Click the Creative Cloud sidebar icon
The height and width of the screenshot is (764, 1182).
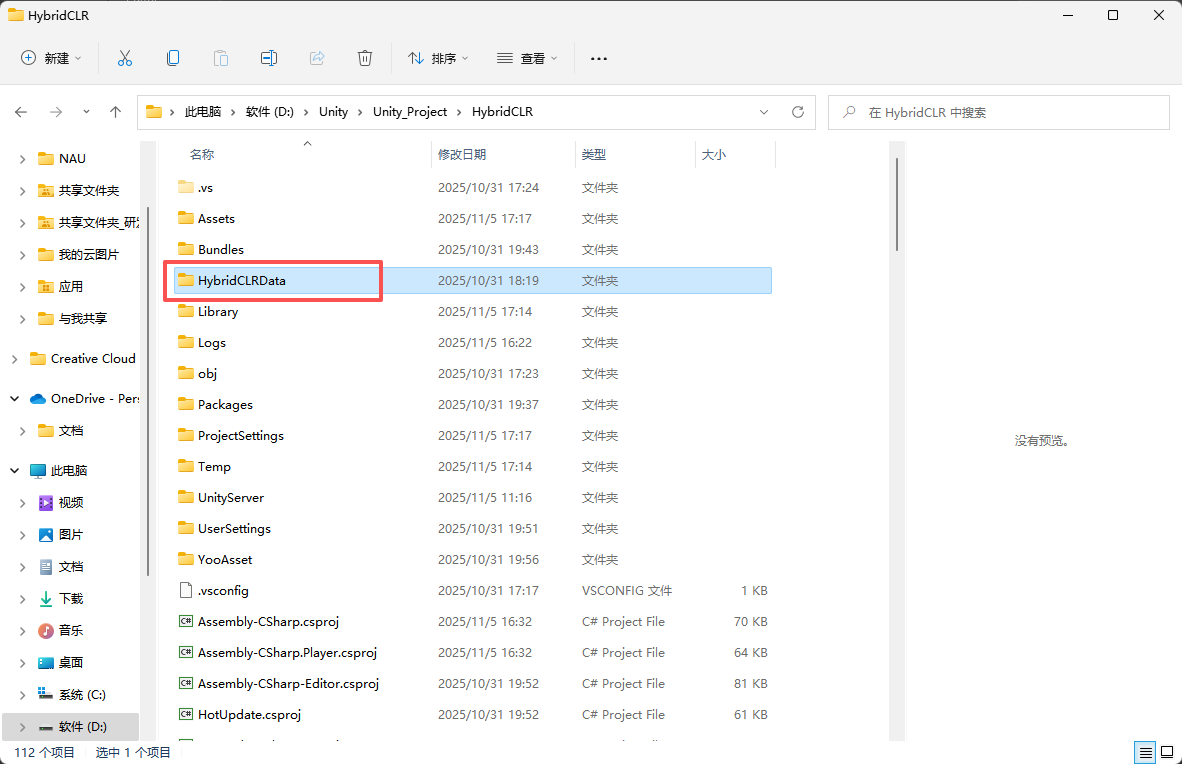[38, 358]
